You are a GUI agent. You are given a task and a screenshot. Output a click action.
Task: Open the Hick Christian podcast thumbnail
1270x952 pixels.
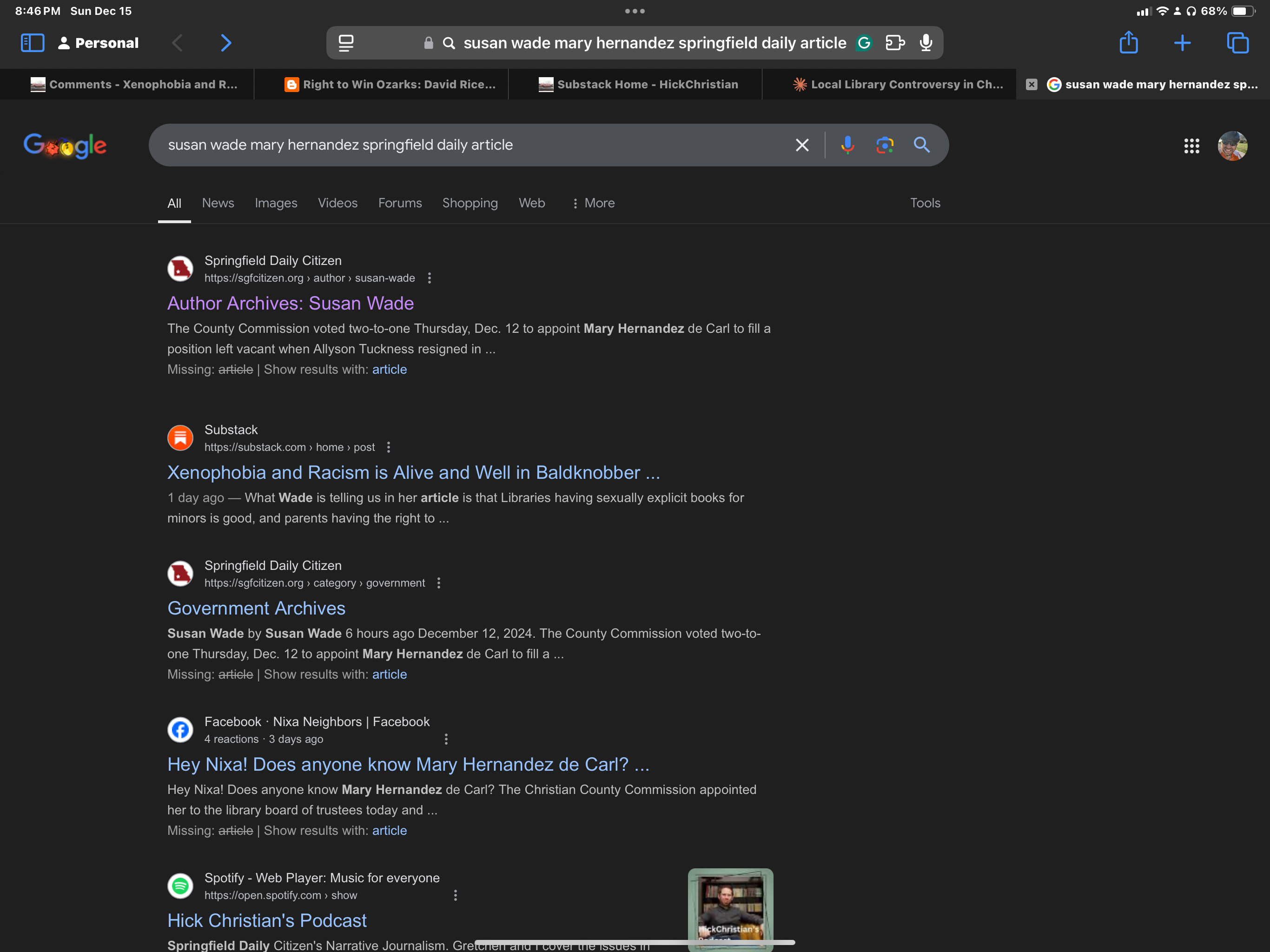(730, 910)
